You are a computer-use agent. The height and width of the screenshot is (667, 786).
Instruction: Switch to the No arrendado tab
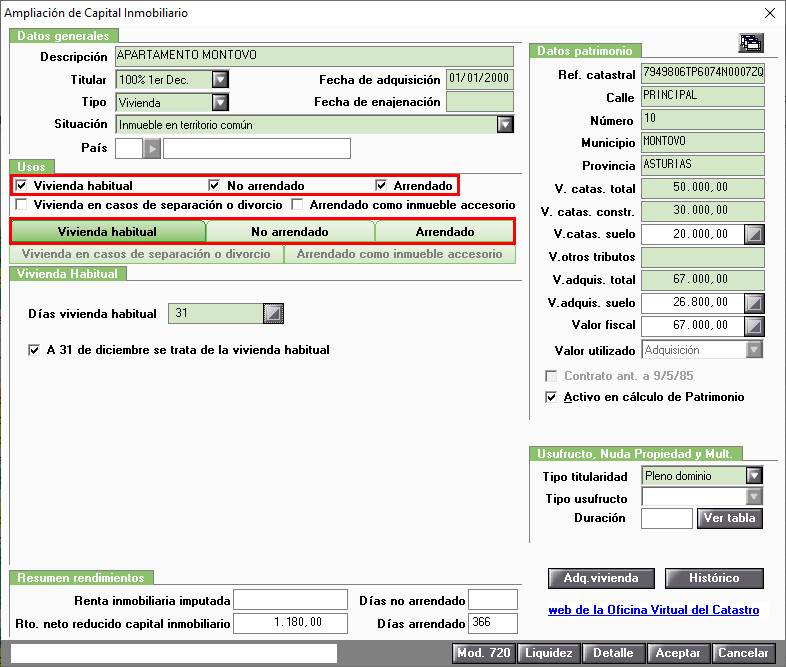(x=290, y=232)
